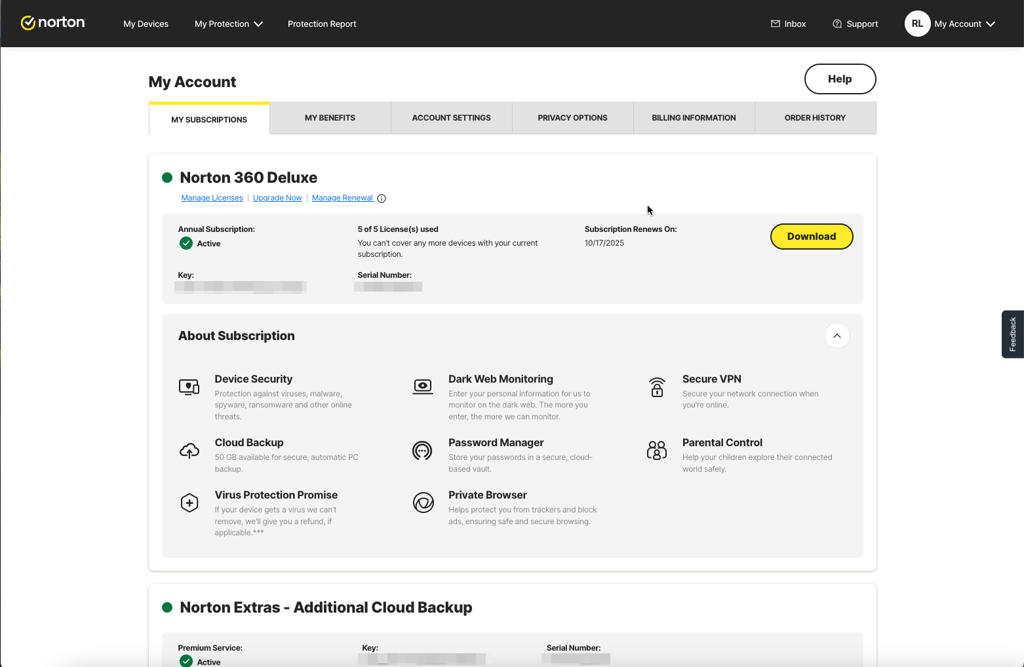Click the Password Manager icon

pos(423,450)
